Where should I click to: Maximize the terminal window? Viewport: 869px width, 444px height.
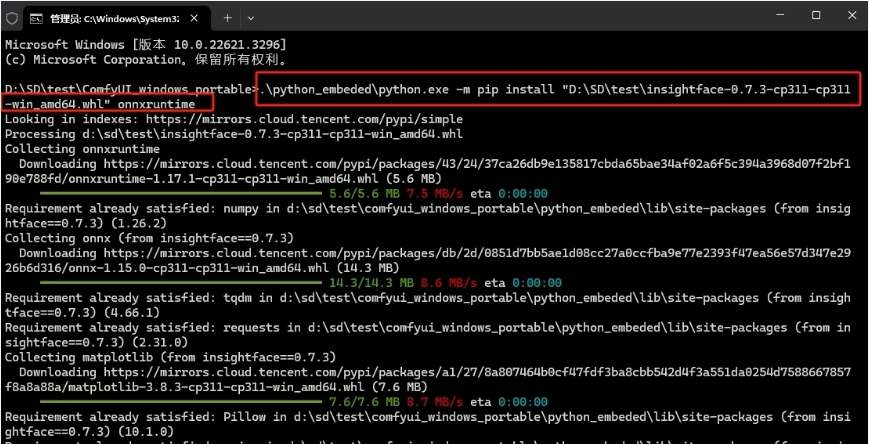coord(816,16)
